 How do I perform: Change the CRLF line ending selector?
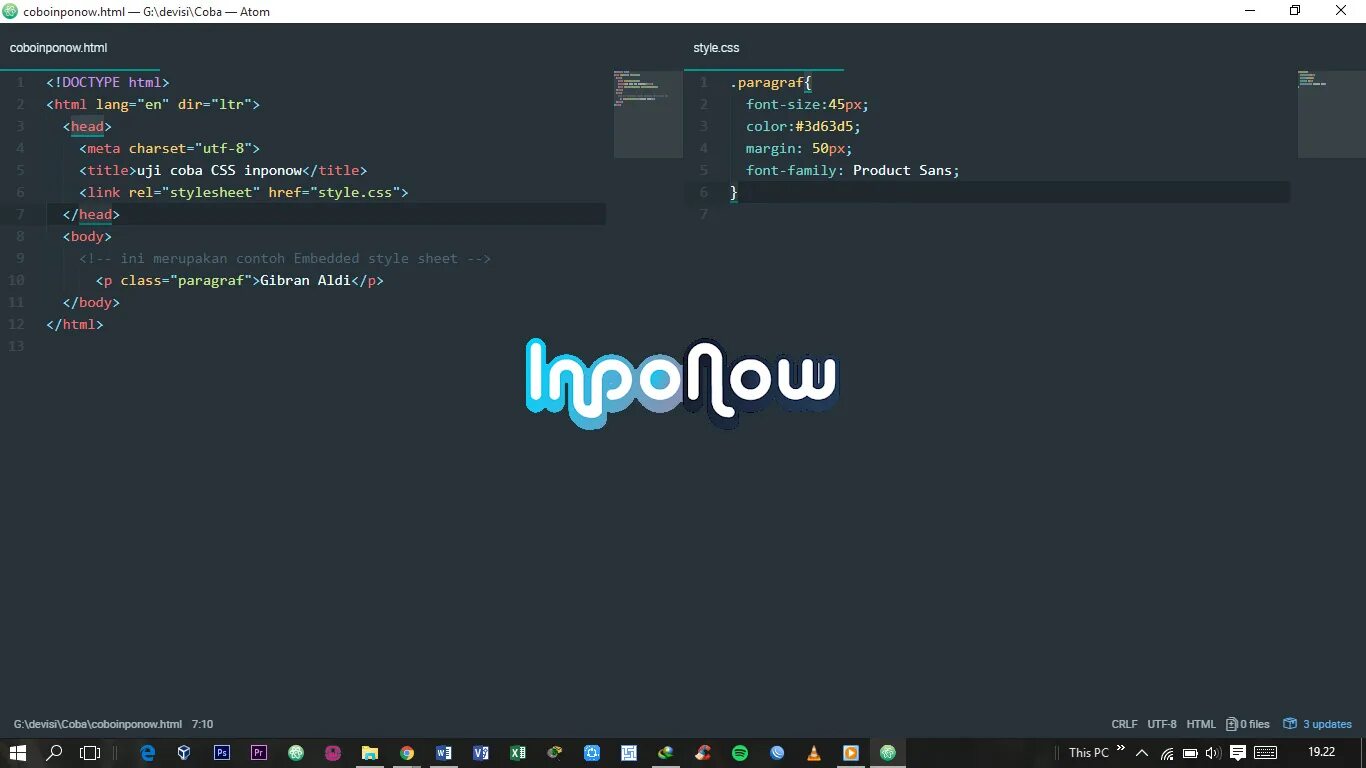tap(1124, 724)
